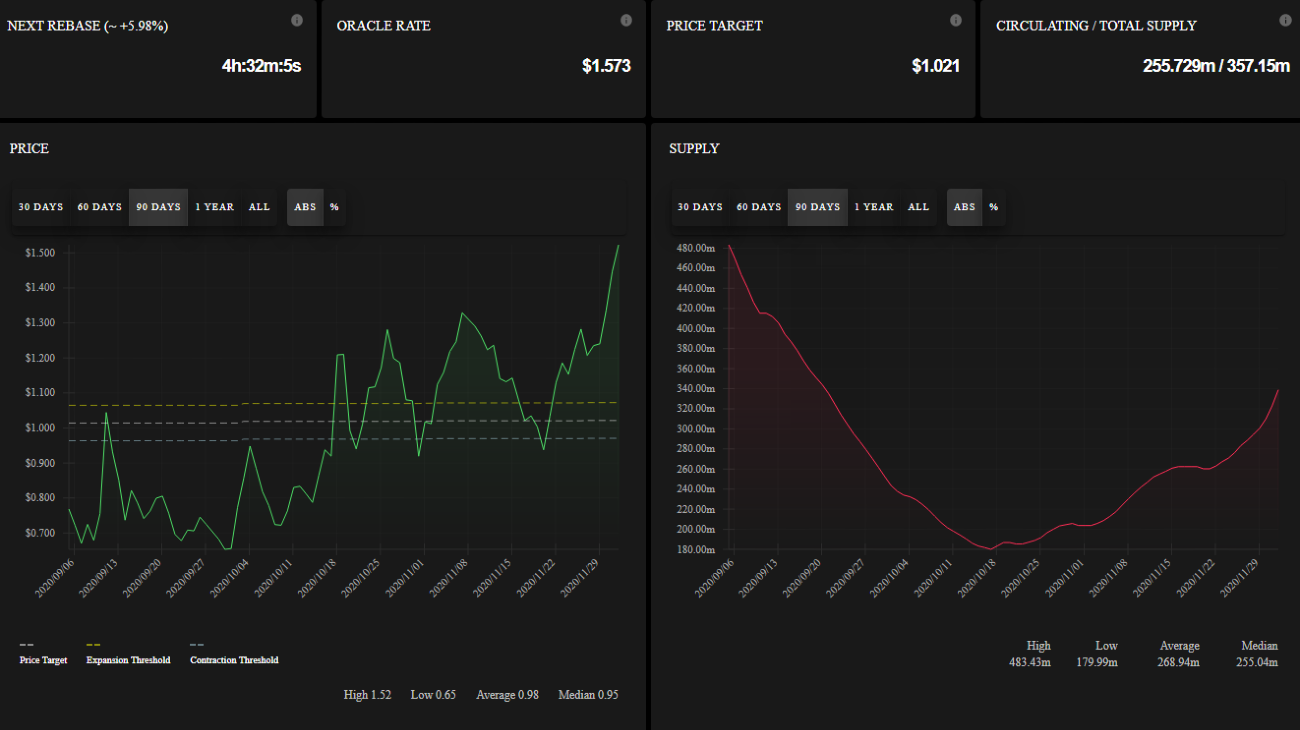Click the Contraction Threshold legend marker
Viewport: 1300px width, 730px height.
[197, 644]
